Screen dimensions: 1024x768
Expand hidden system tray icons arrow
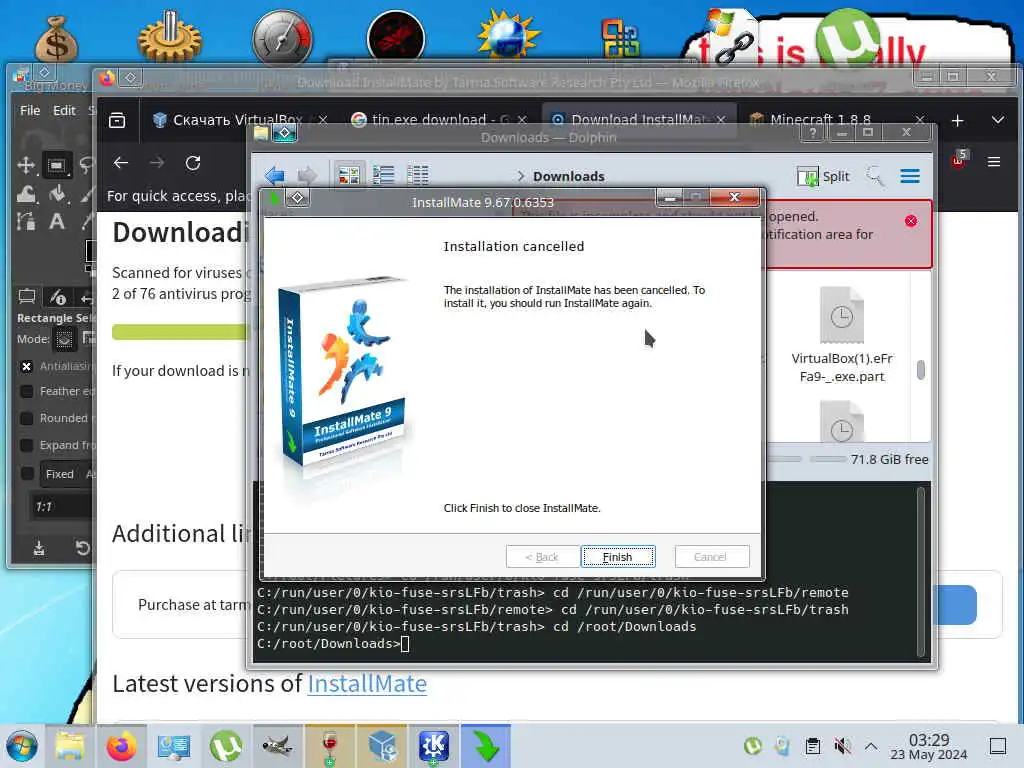871,746
